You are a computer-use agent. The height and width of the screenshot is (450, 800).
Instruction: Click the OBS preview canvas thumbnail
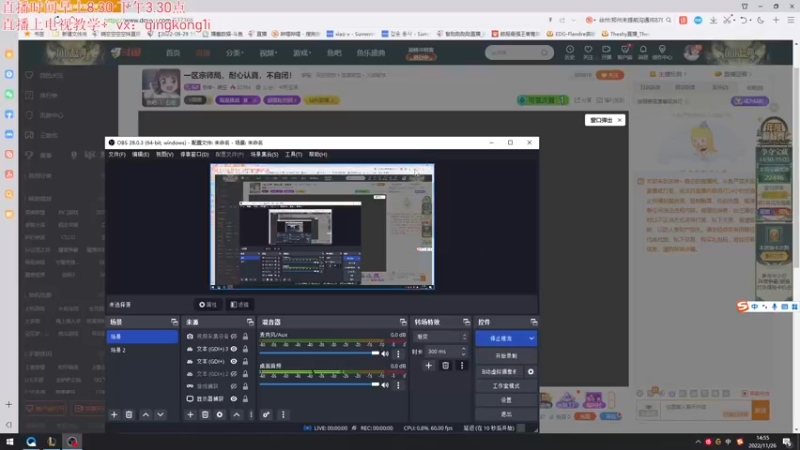click(x=322, y=226)
